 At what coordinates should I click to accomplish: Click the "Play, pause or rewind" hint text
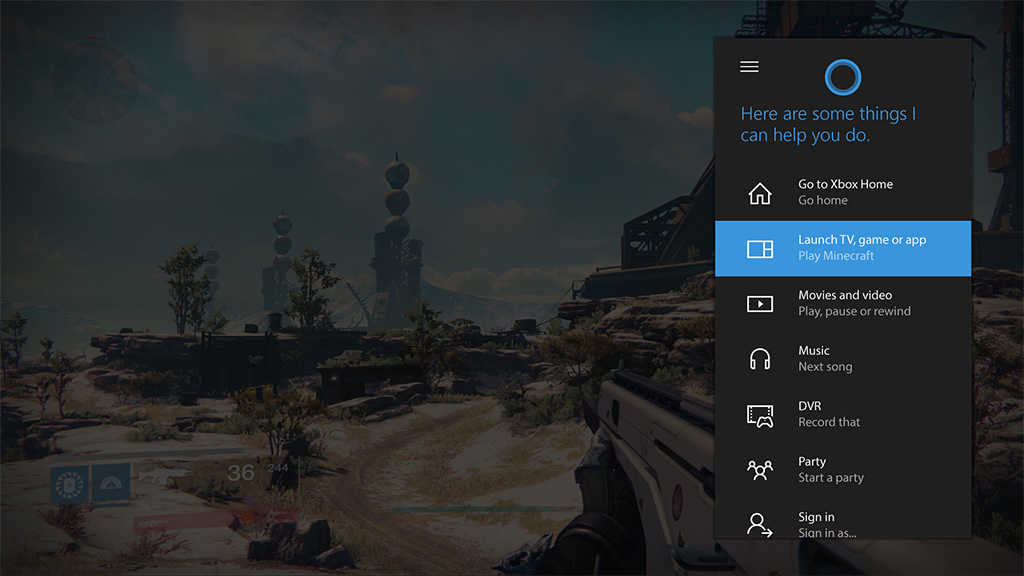[854, 312]
